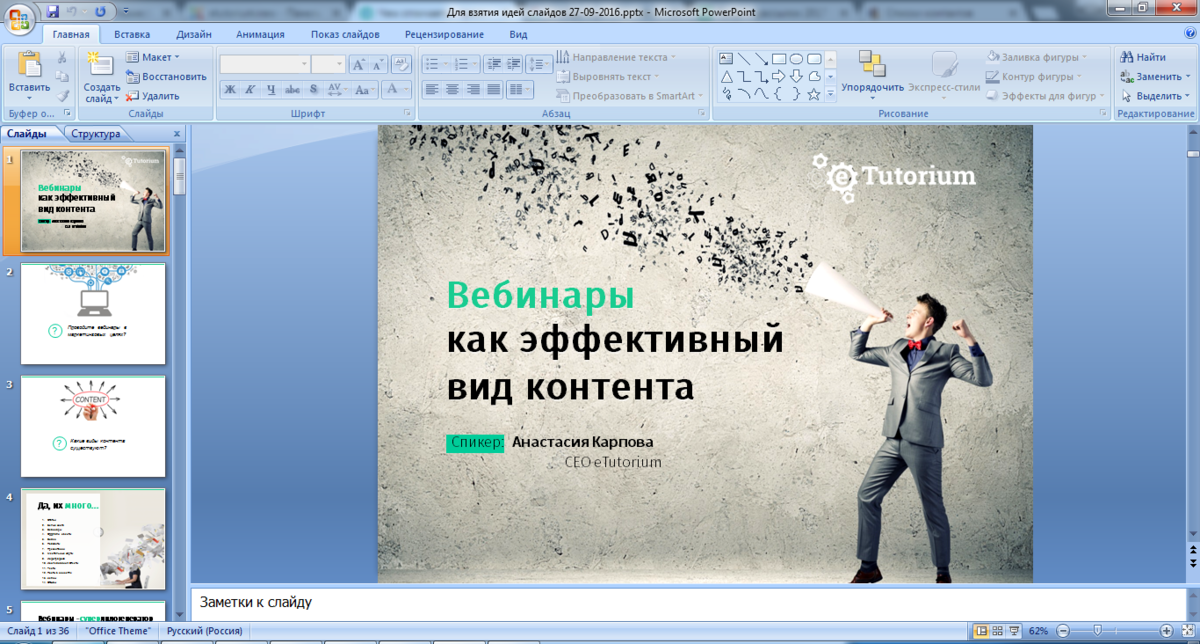Fit slide to current window

tap(1187, 631)
